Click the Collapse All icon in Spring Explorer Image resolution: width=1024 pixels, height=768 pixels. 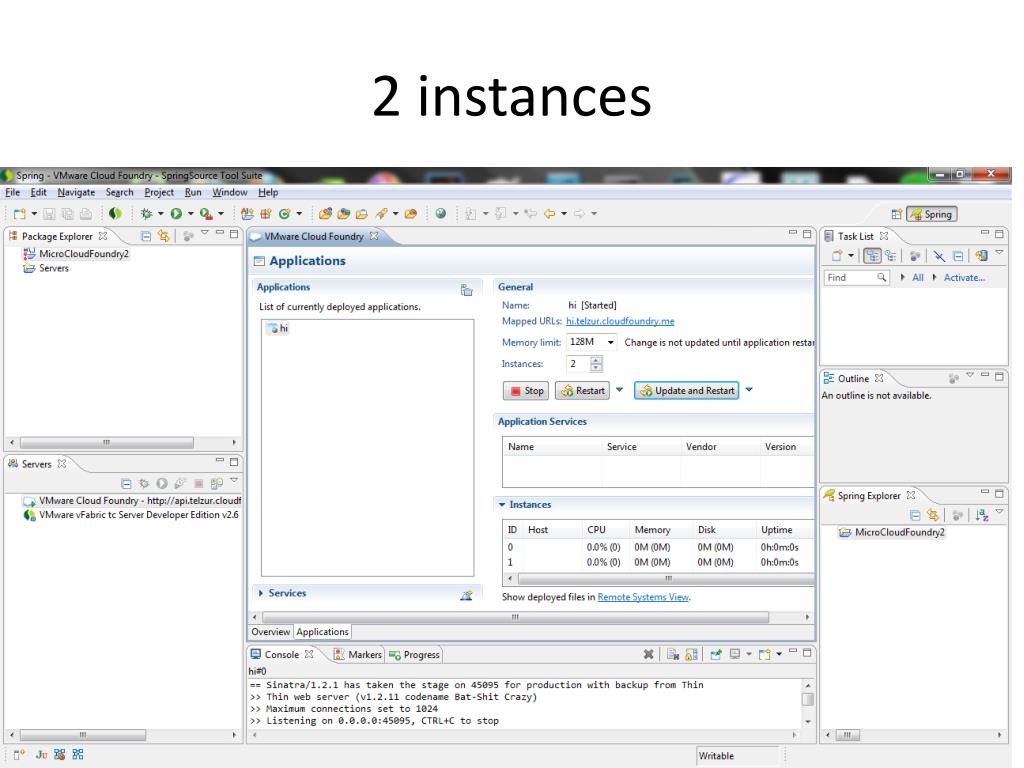(915, 515)
